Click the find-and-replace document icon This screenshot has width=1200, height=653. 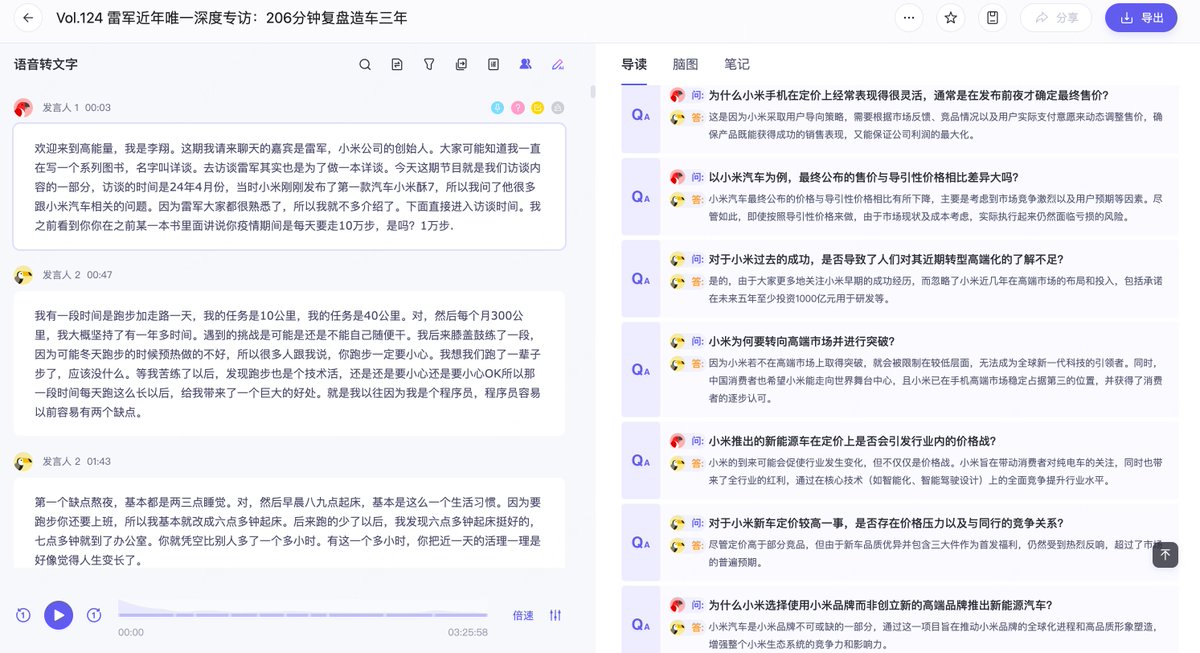[397, 64]
